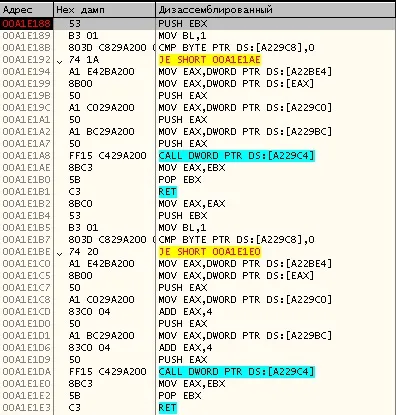
Task: Select ADD EAX,4 instruction at 00A1E1D6
Action: [185, 348]
